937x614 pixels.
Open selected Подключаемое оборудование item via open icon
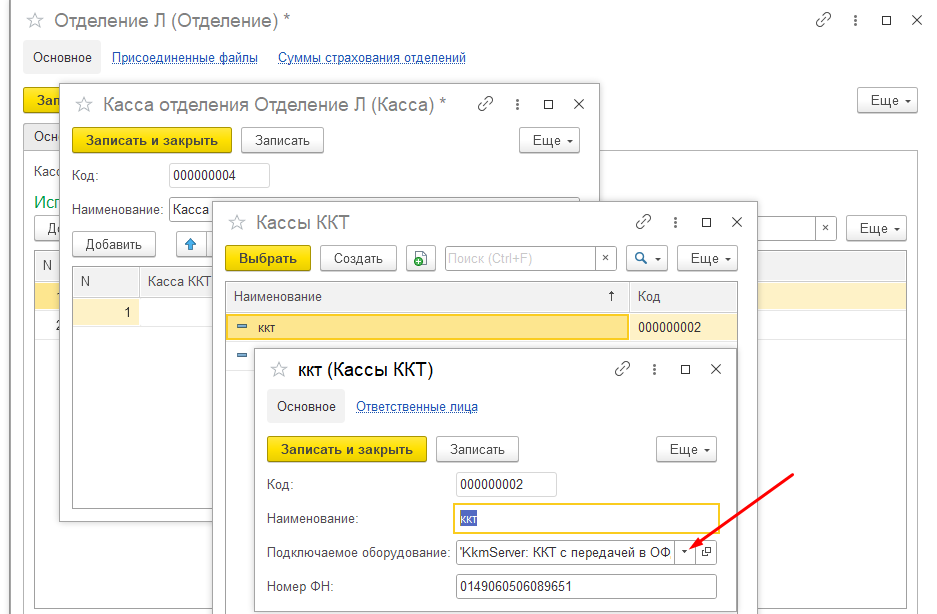point(706,551)
